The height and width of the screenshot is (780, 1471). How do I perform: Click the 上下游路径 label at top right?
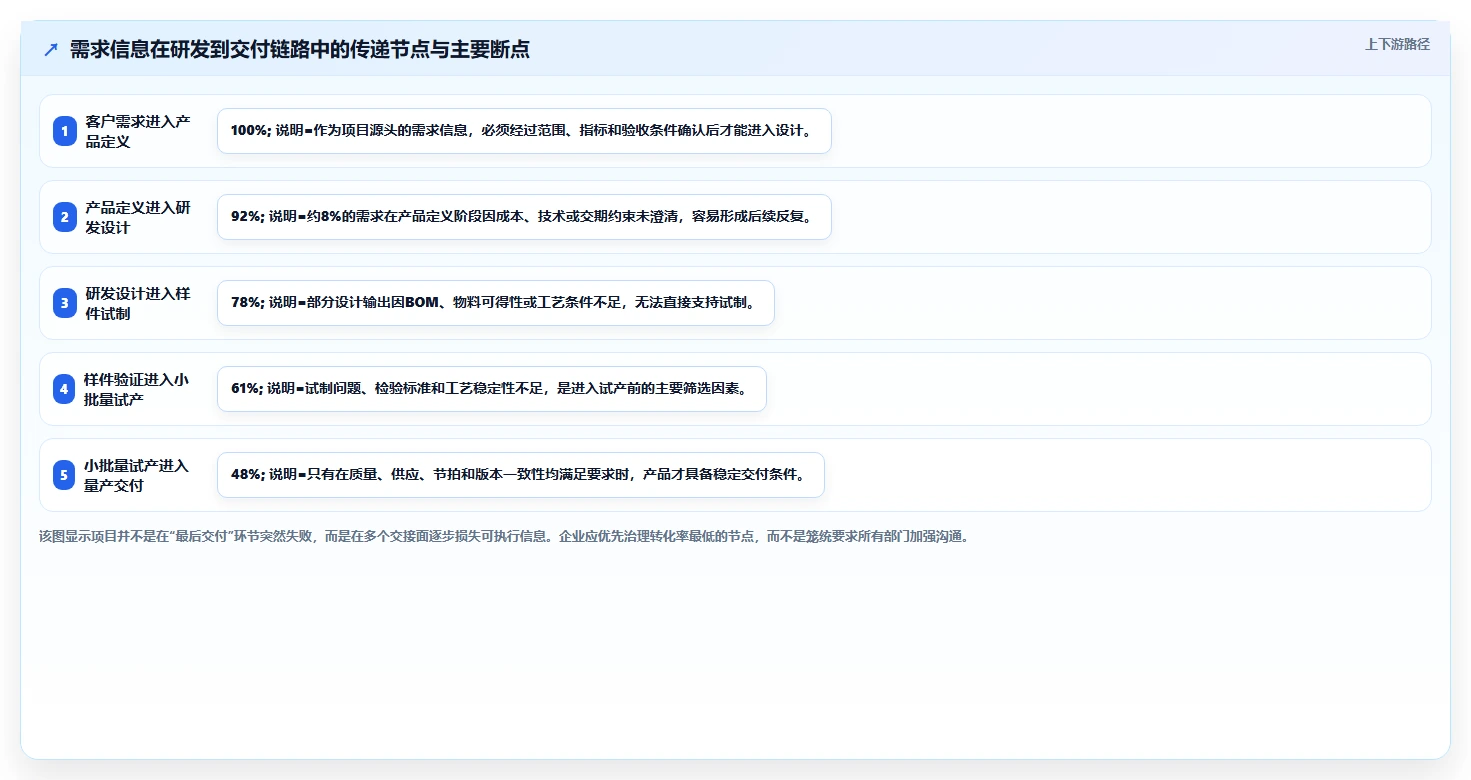(1397, 45)
